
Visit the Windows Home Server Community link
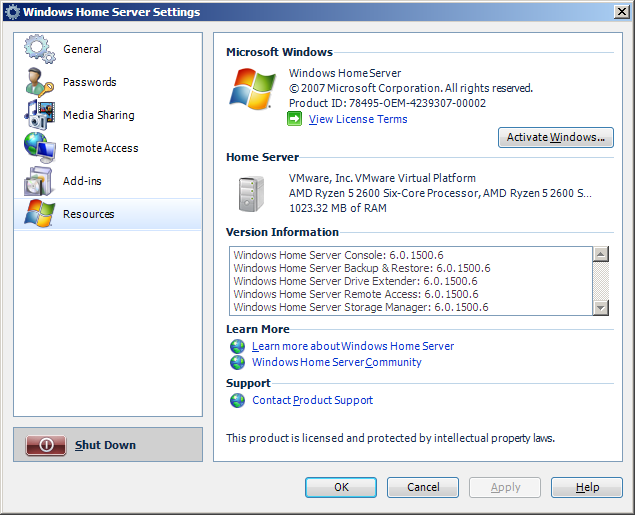pyautogui.click(x=337, y=362)
